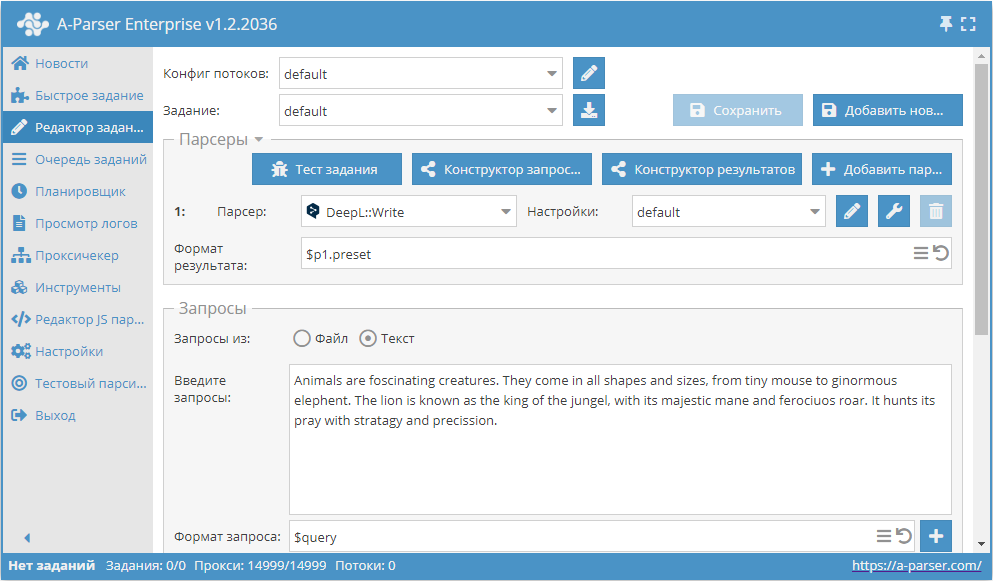This screenshot has height=581, width=993.
Task: Open list icon in Формат запроса field
Action: pyautogui.click(x=884, y=537)
